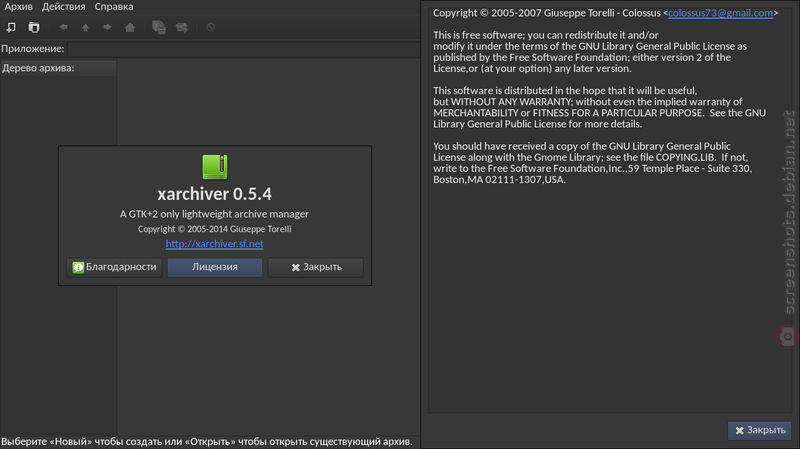Click the "WITHOUT ANY WARRANTY" license line
800x449 pixels.
(588, 102)
